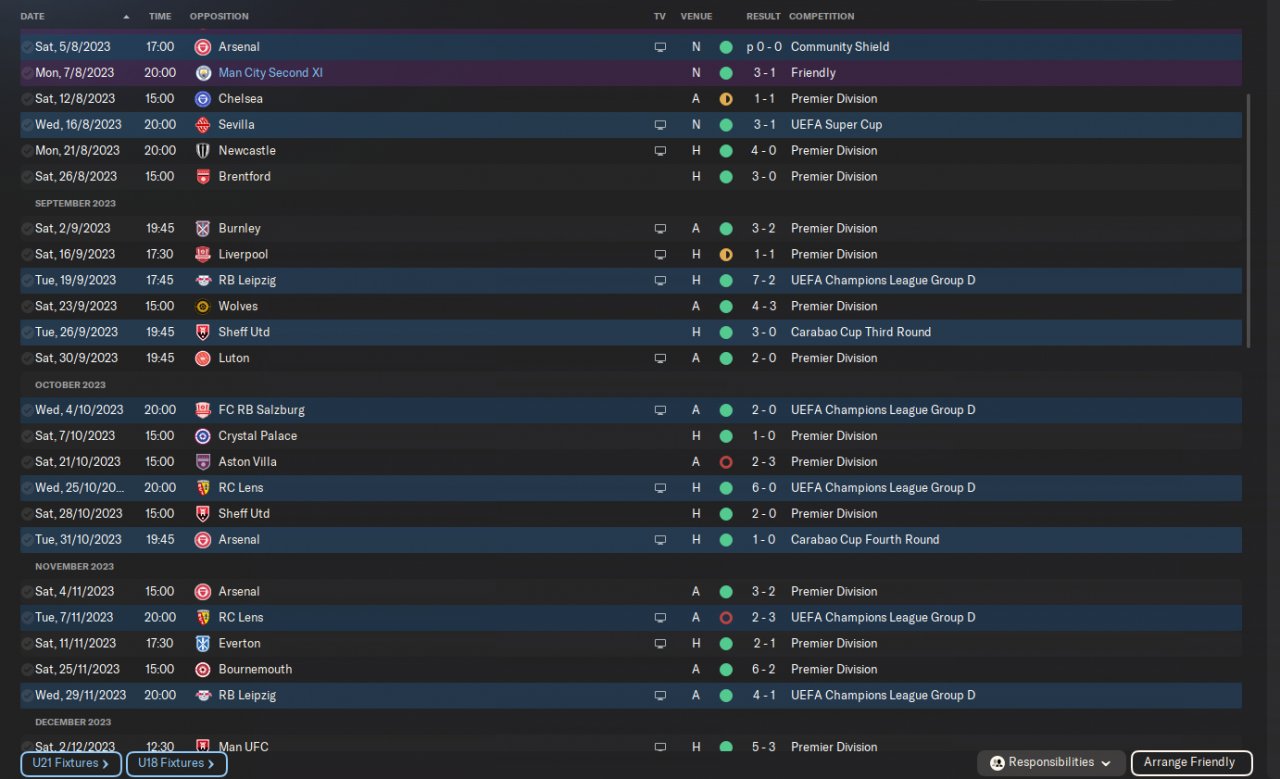Image resolution: width=1280 pixels, height=779 pixels.
Task: Click the red loss indicator on the Aston Villa row
Action: point(726,462)
